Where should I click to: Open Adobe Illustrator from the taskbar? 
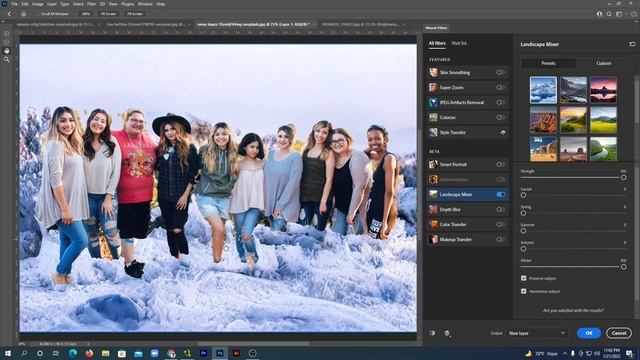coord(236,353)
